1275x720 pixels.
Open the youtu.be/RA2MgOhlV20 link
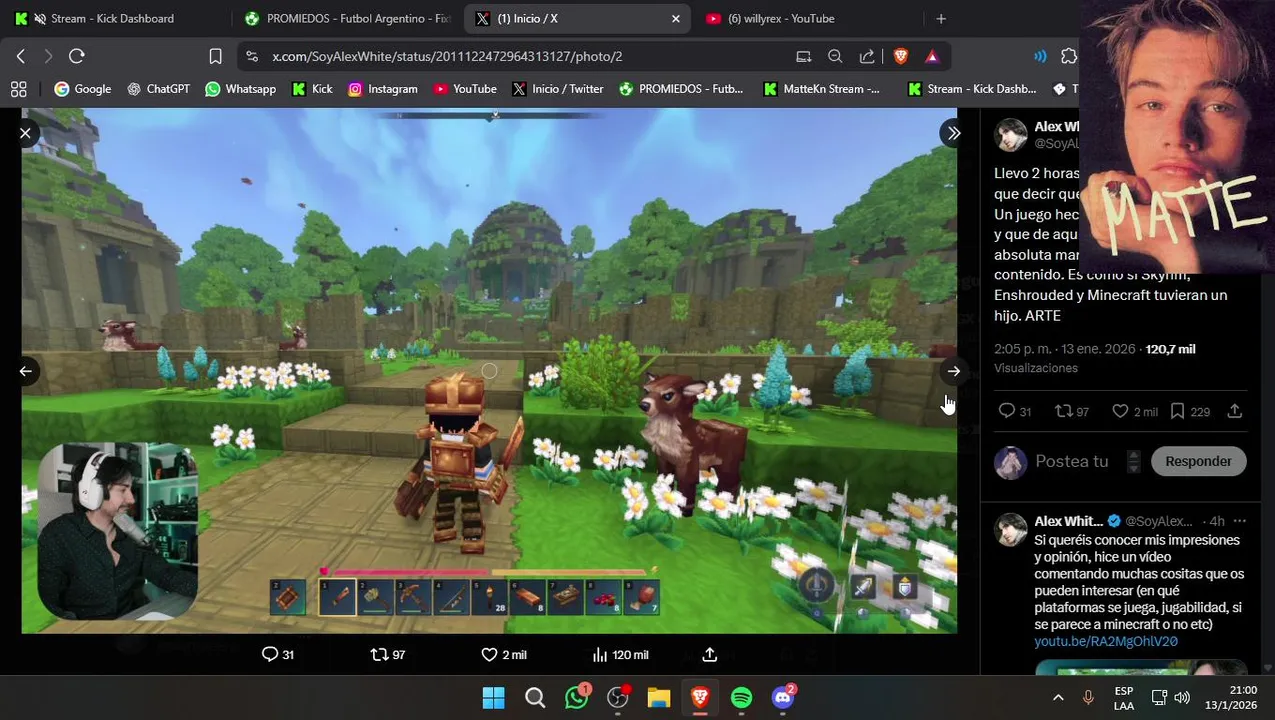tap(1106, 641)
